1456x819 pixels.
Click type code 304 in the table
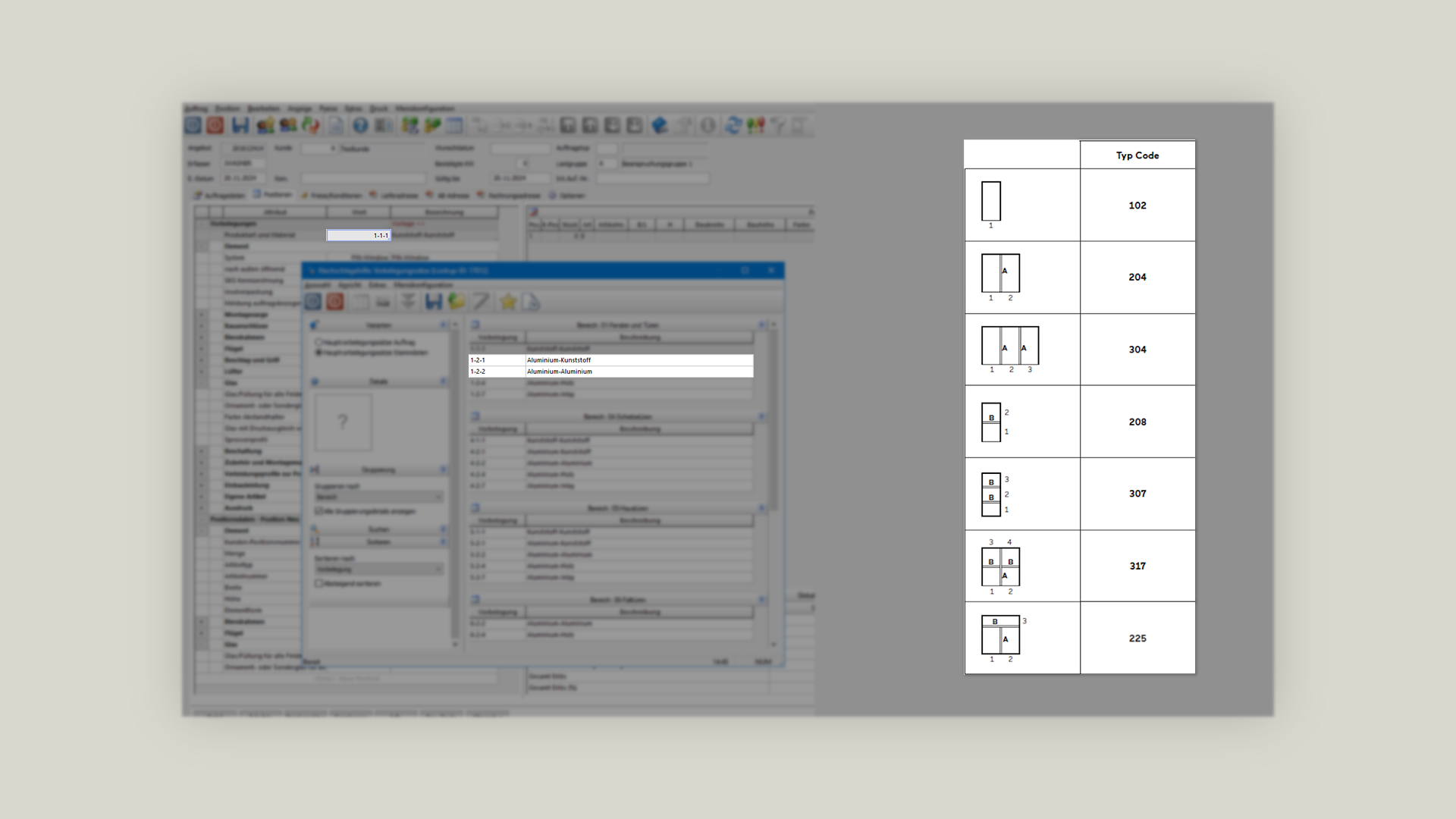click(1137, 350)
